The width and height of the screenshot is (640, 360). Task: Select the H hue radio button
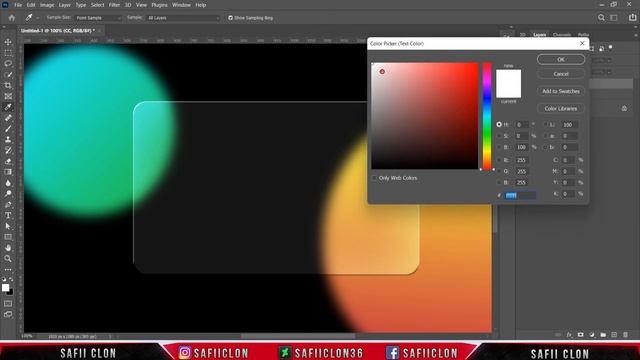coord(499,124)
